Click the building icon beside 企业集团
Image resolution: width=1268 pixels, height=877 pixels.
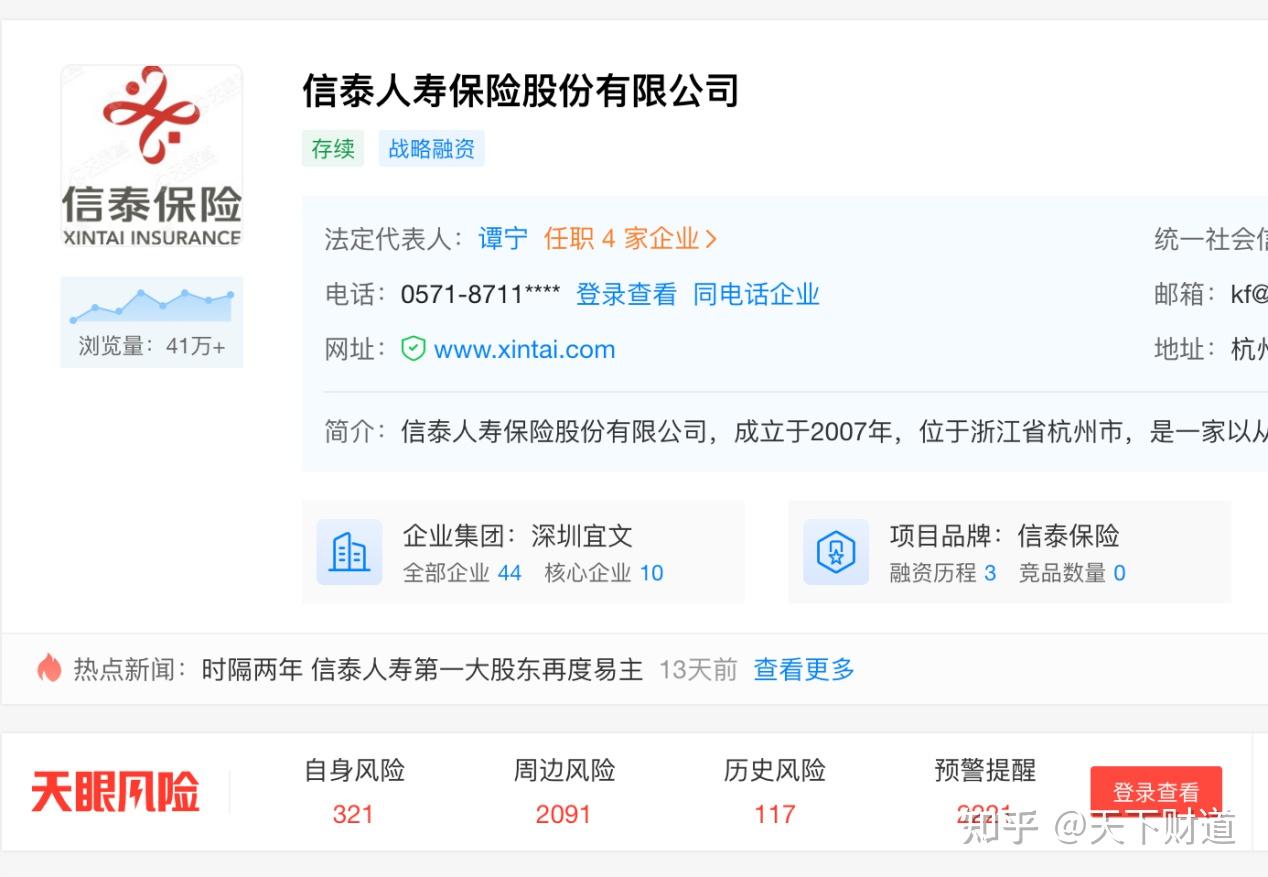coord(348,551)
